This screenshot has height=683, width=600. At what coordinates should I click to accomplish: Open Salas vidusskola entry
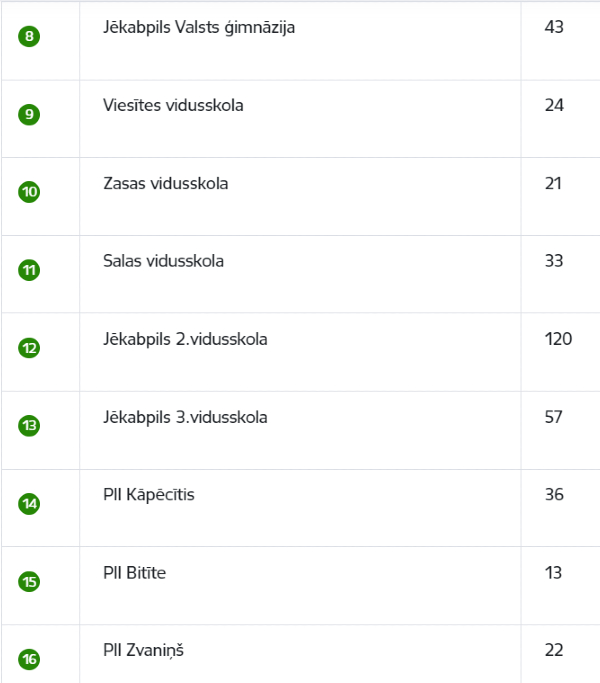coord(163,261)
